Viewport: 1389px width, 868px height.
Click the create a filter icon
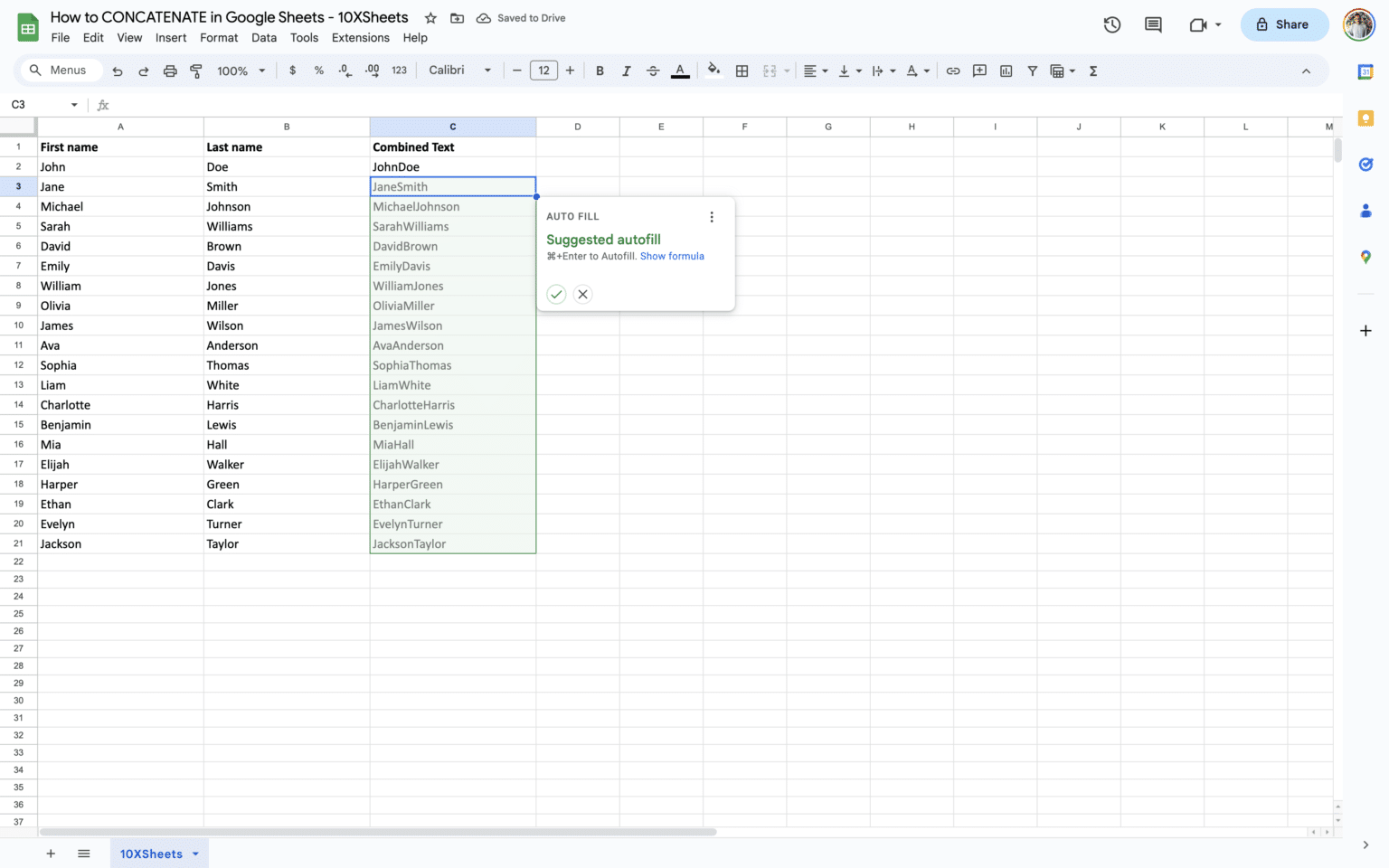pos(1032,71)
